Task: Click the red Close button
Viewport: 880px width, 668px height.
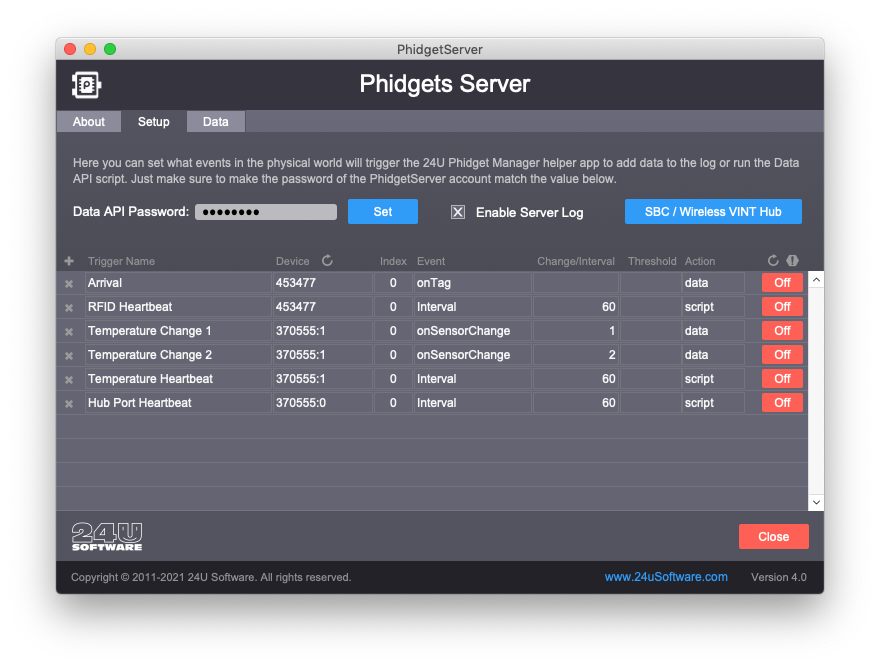Action: click(773, 537)
